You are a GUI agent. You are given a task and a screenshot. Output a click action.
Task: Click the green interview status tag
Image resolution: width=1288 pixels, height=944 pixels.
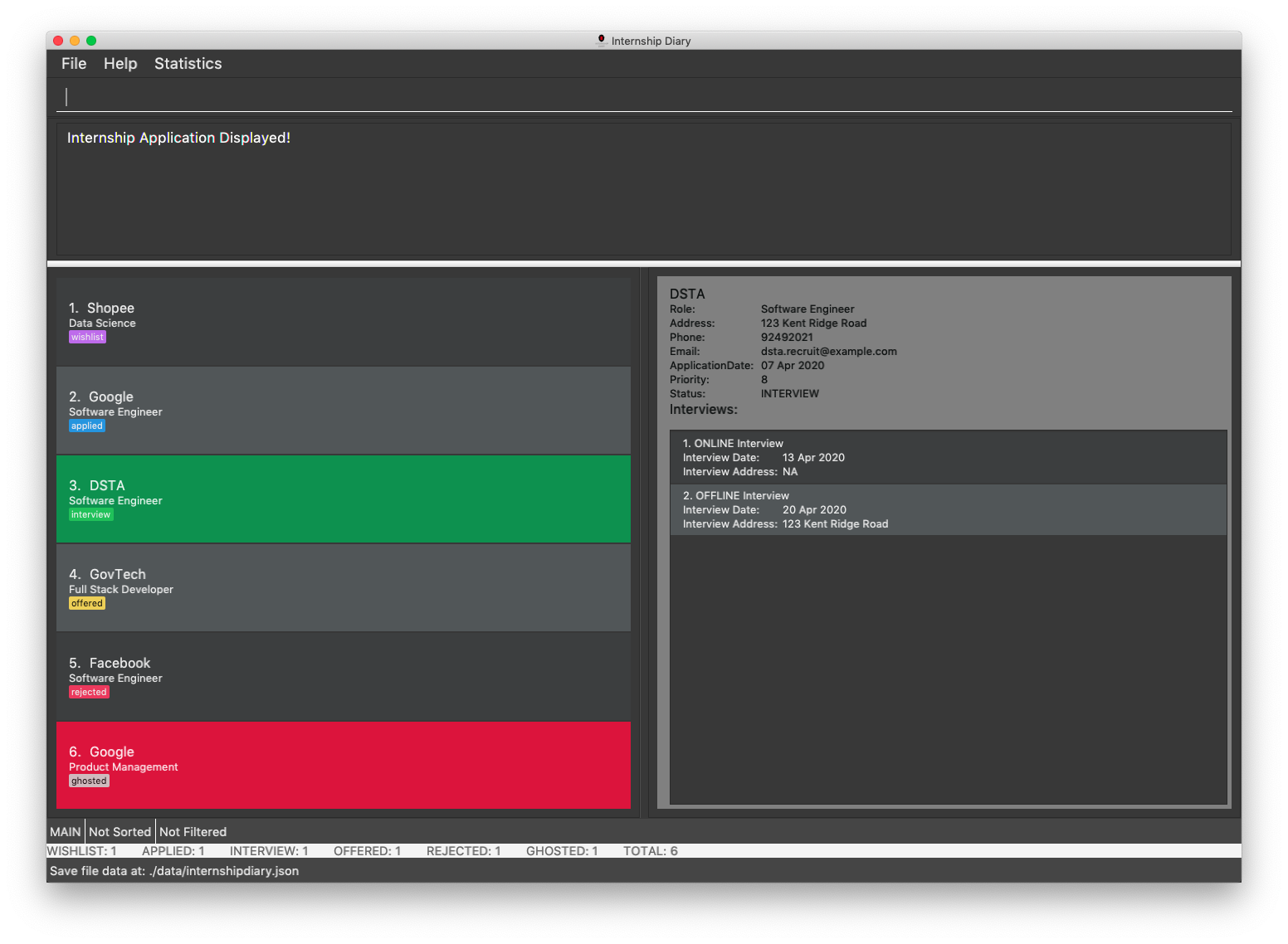tap(90, 514)
